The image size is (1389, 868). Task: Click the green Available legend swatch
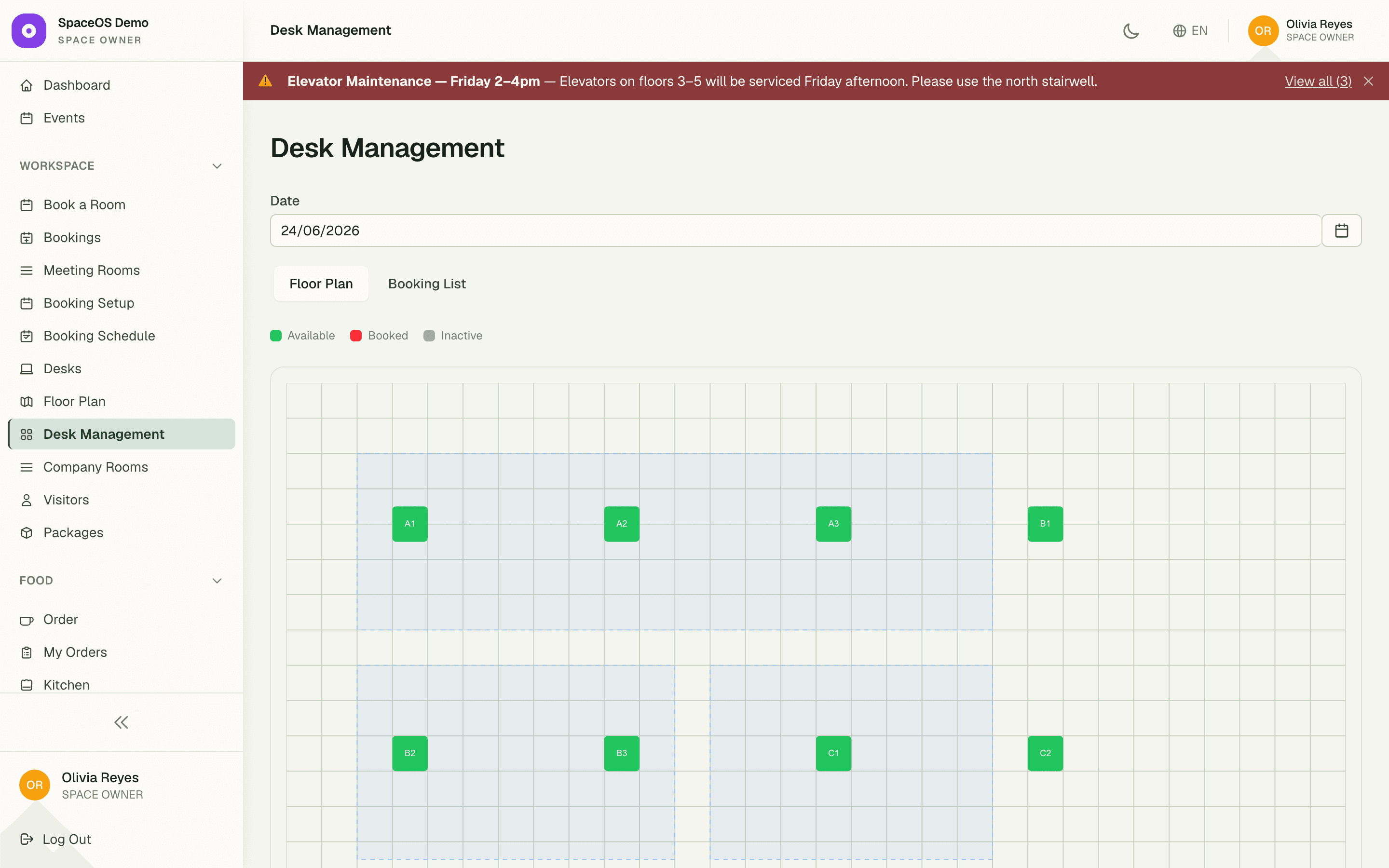coord(276,336)
